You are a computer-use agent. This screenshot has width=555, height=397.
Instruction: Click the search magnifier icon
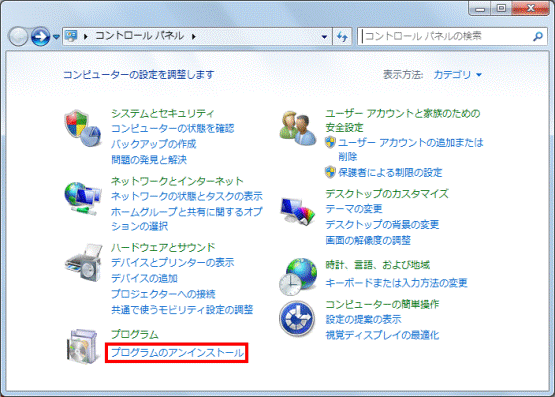pyautogui.click(x=538, y=36)
